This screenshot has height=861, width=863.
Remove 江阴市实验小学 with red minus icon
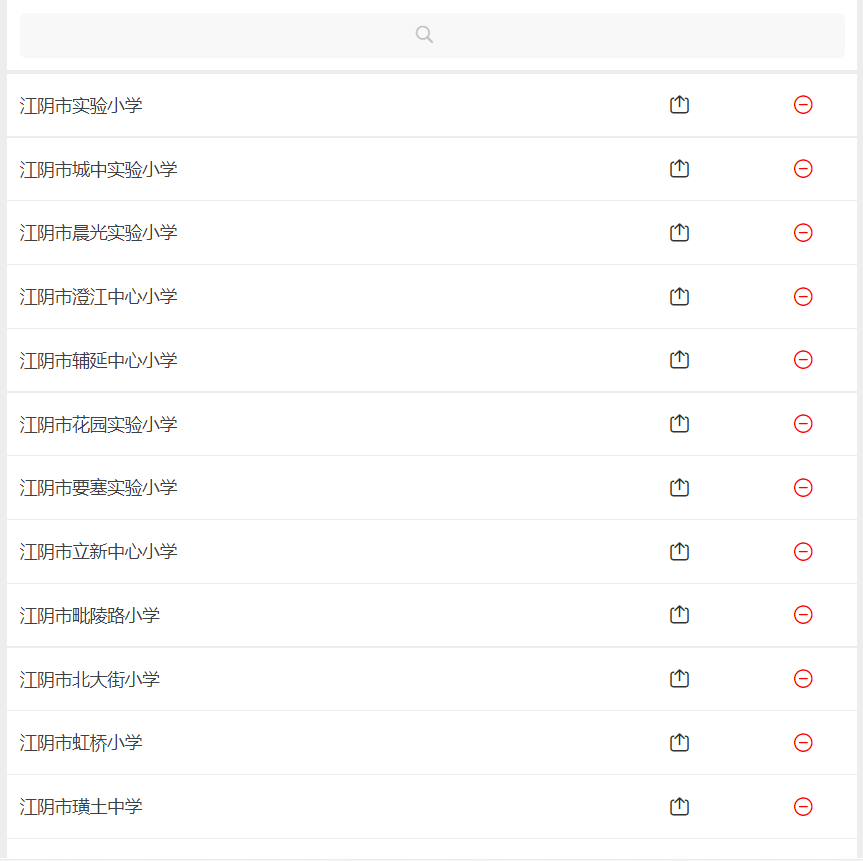(x=803, y=105)
